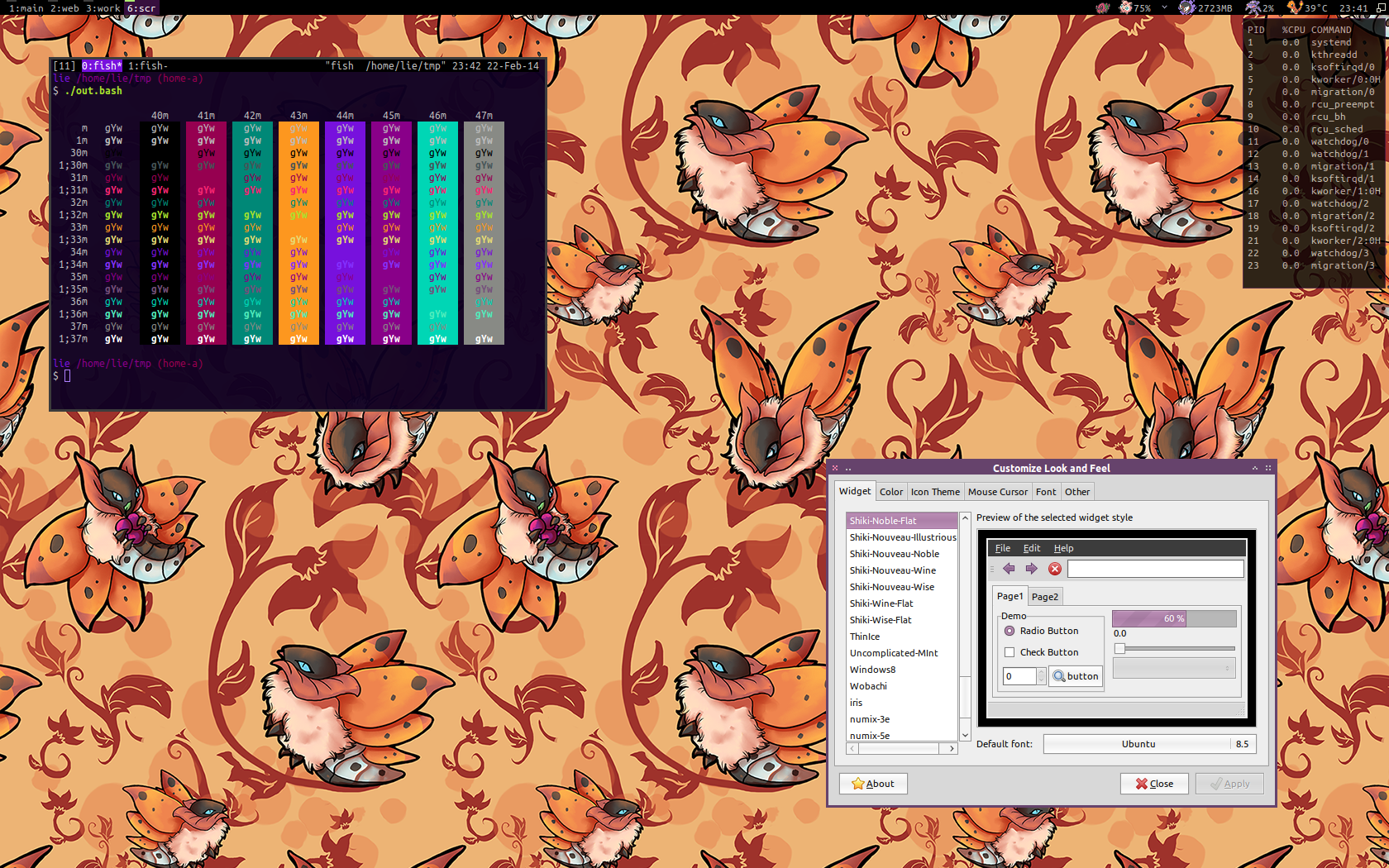This screenshot has width=1389, height=868.
Task: Click the window layout icon at the top-right corner
Action: [x=1381, y=7]
